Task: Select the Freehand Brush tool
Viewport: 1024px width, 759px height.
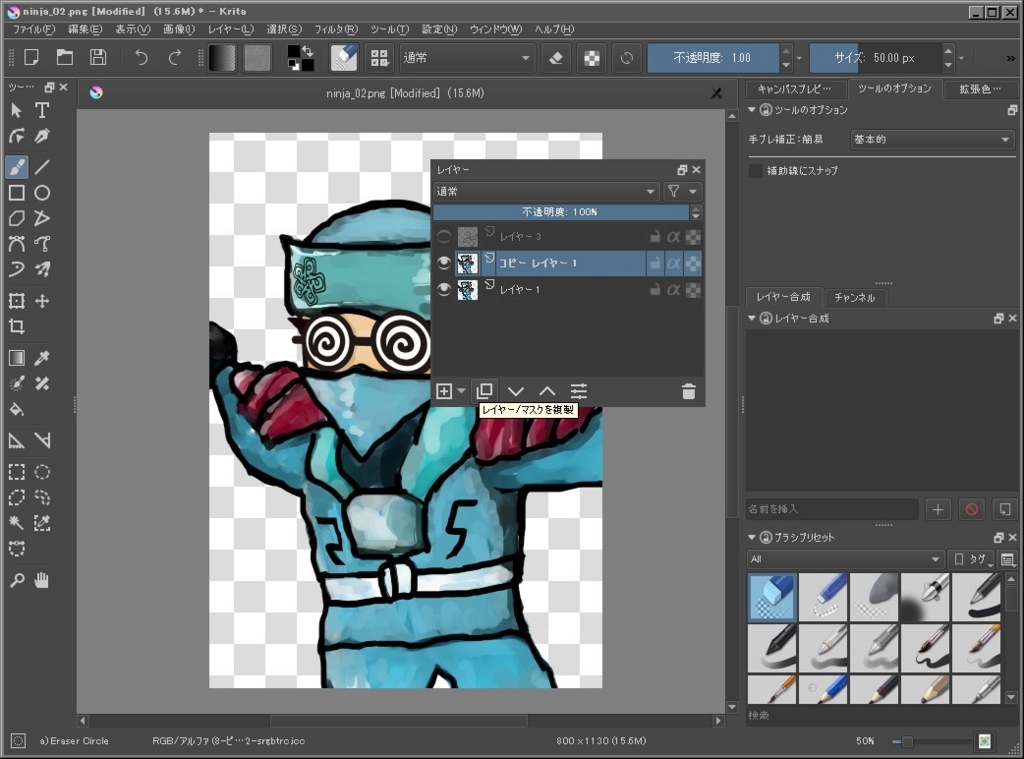Action: (x=16, y=167)
